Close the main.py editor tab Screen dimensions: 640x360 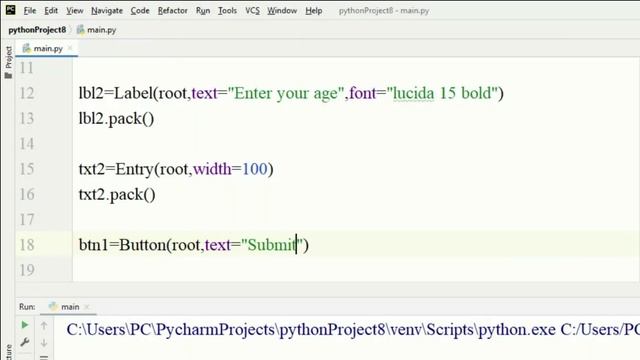70,48
